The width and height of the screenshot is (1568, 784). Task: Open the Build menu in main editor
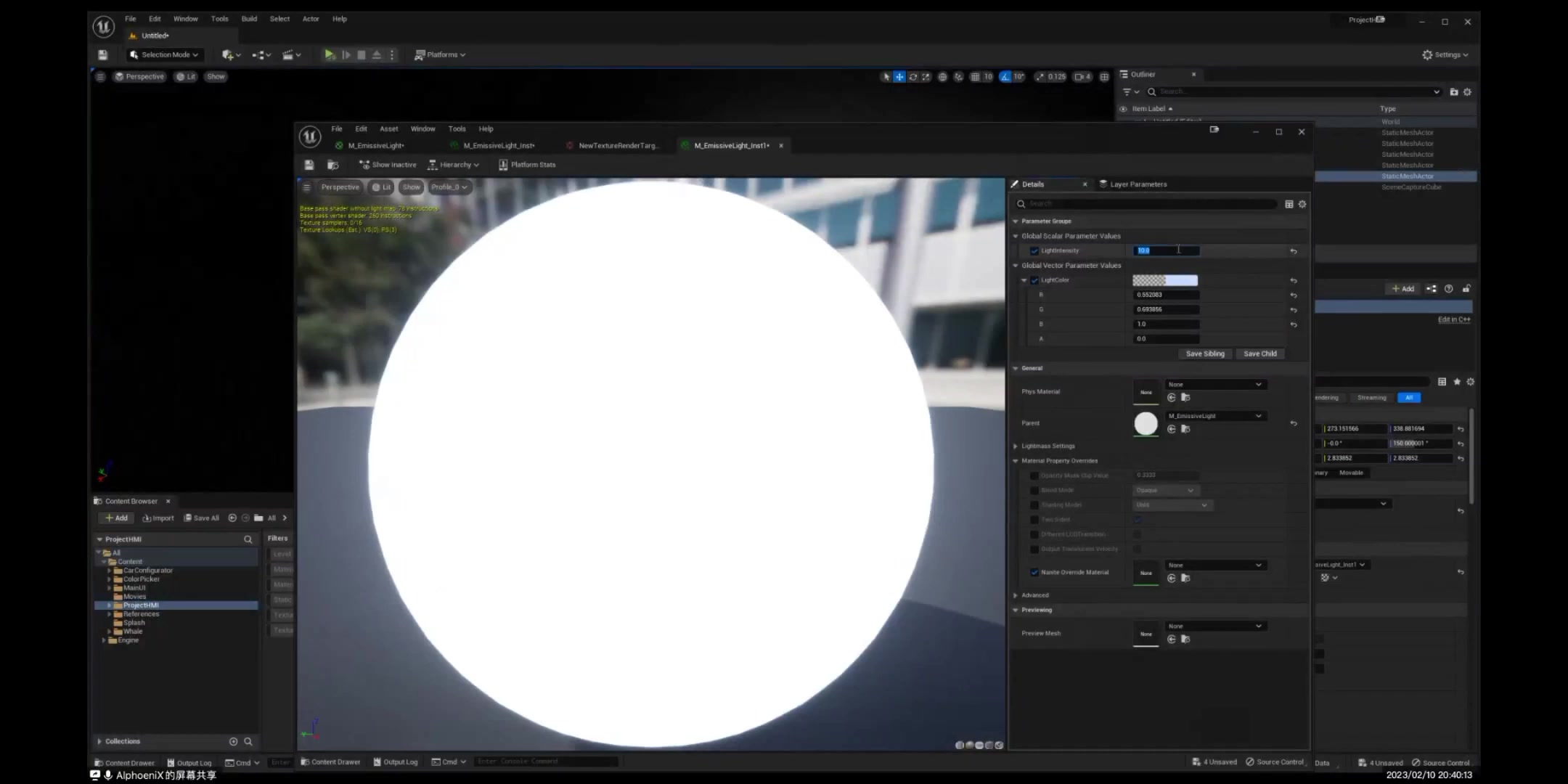point(250,19)
